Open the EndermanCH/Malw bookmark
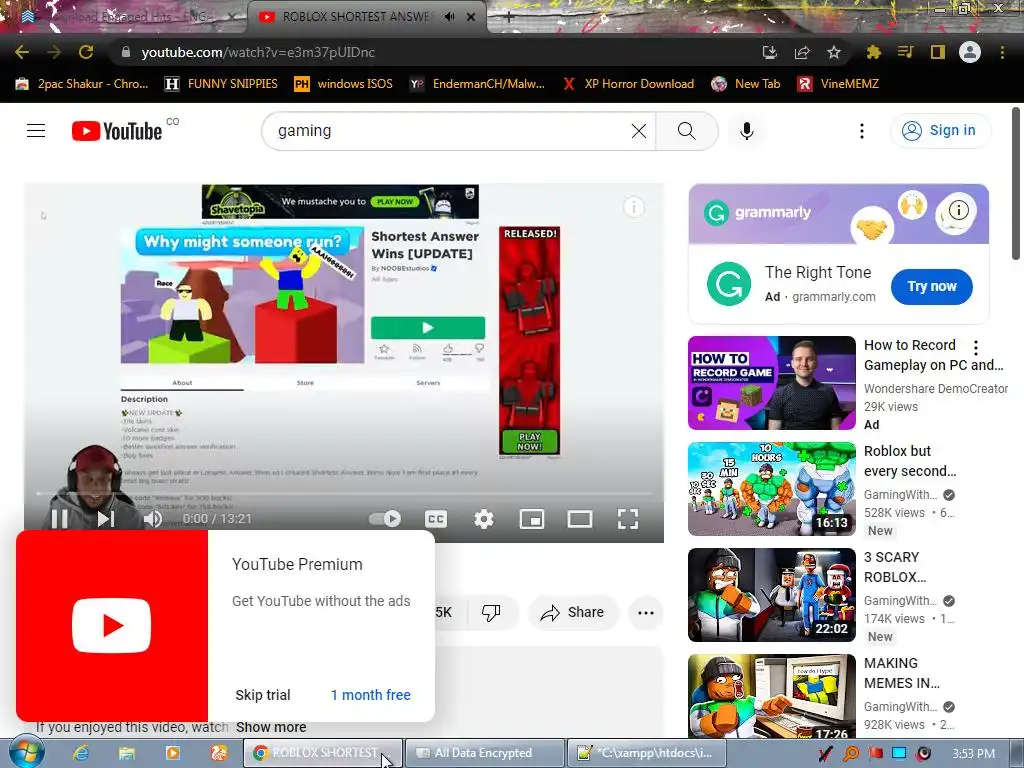 [477, 84]
